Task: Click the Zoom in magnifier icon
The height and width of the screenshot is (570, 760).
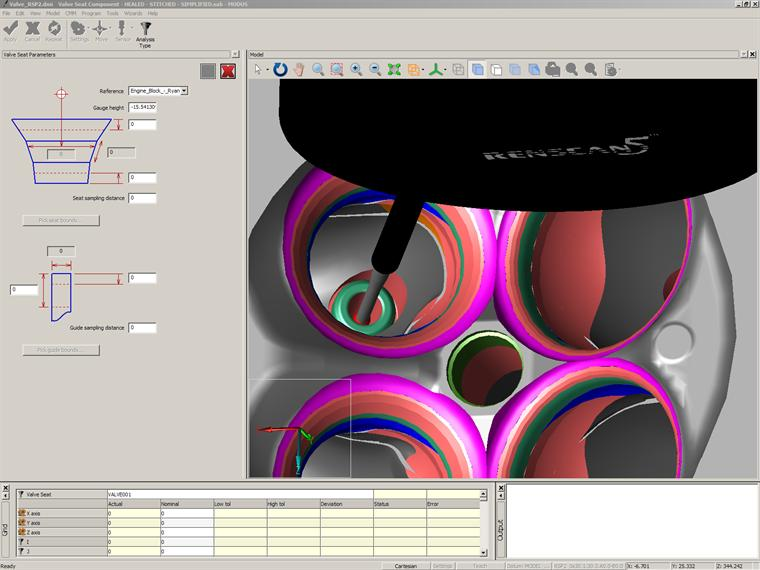Action: tap(356, 69)
